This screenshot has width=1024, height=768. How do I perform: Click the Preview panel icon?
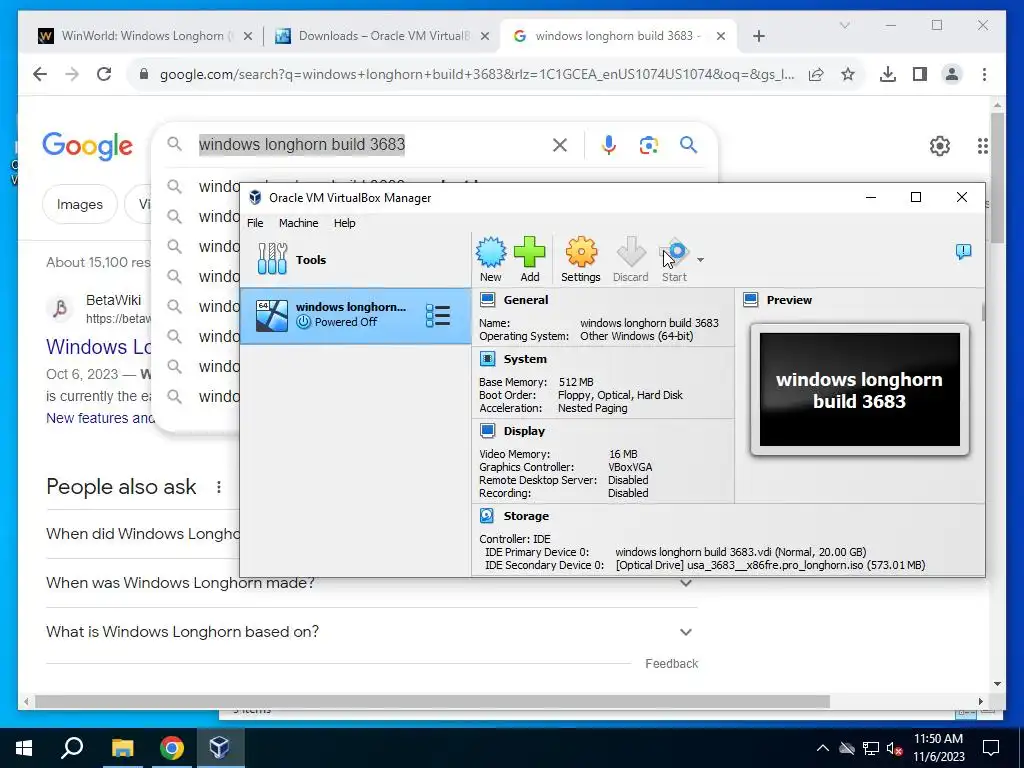[751, 300]
